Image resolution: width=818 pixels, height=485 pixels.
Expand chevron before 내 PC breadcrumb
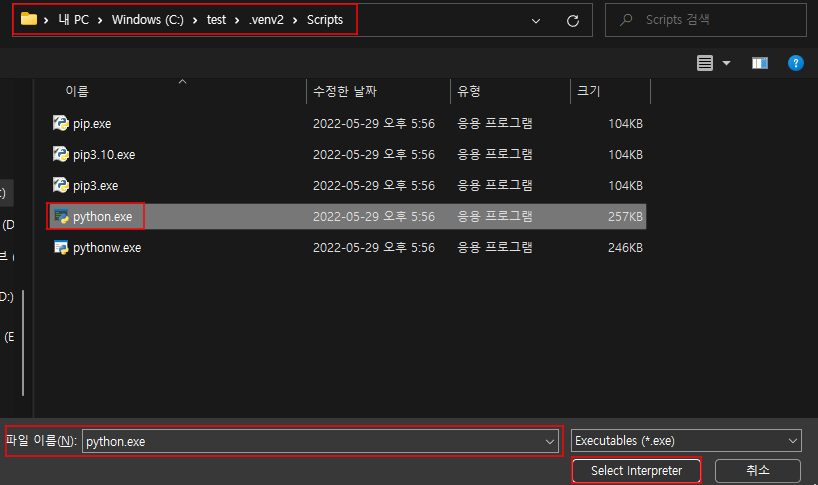pos(46,20)
